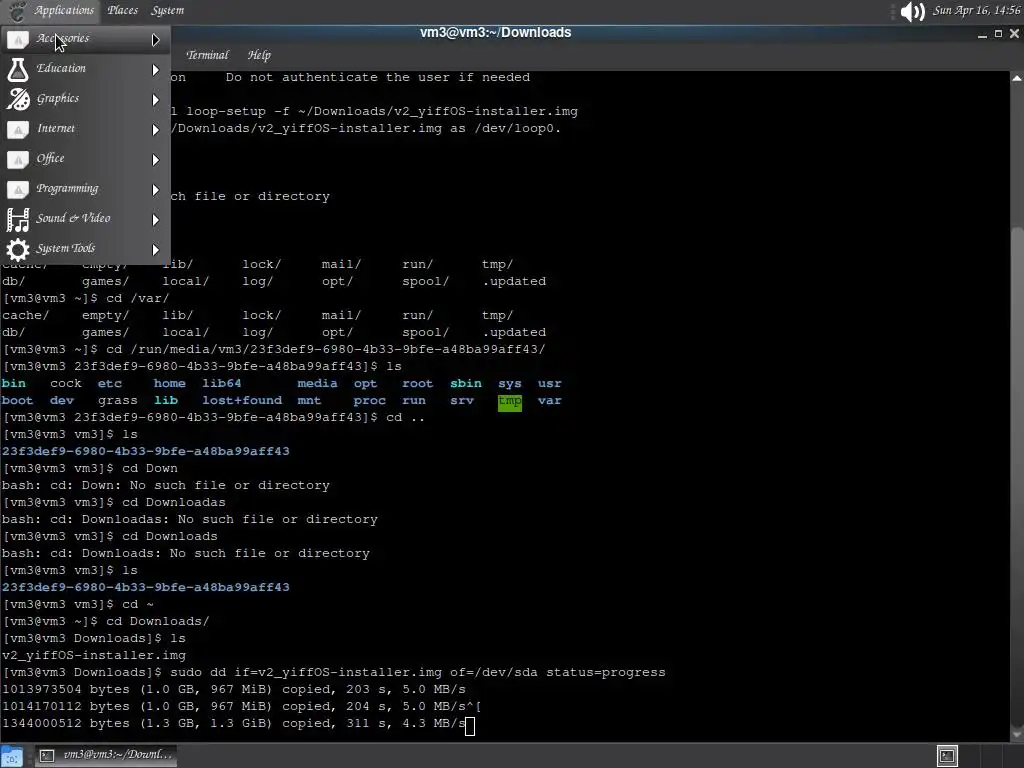Click the sbin directory listing
The height and width of the screenshot is (768, 1024).
(x=466, y=383)
